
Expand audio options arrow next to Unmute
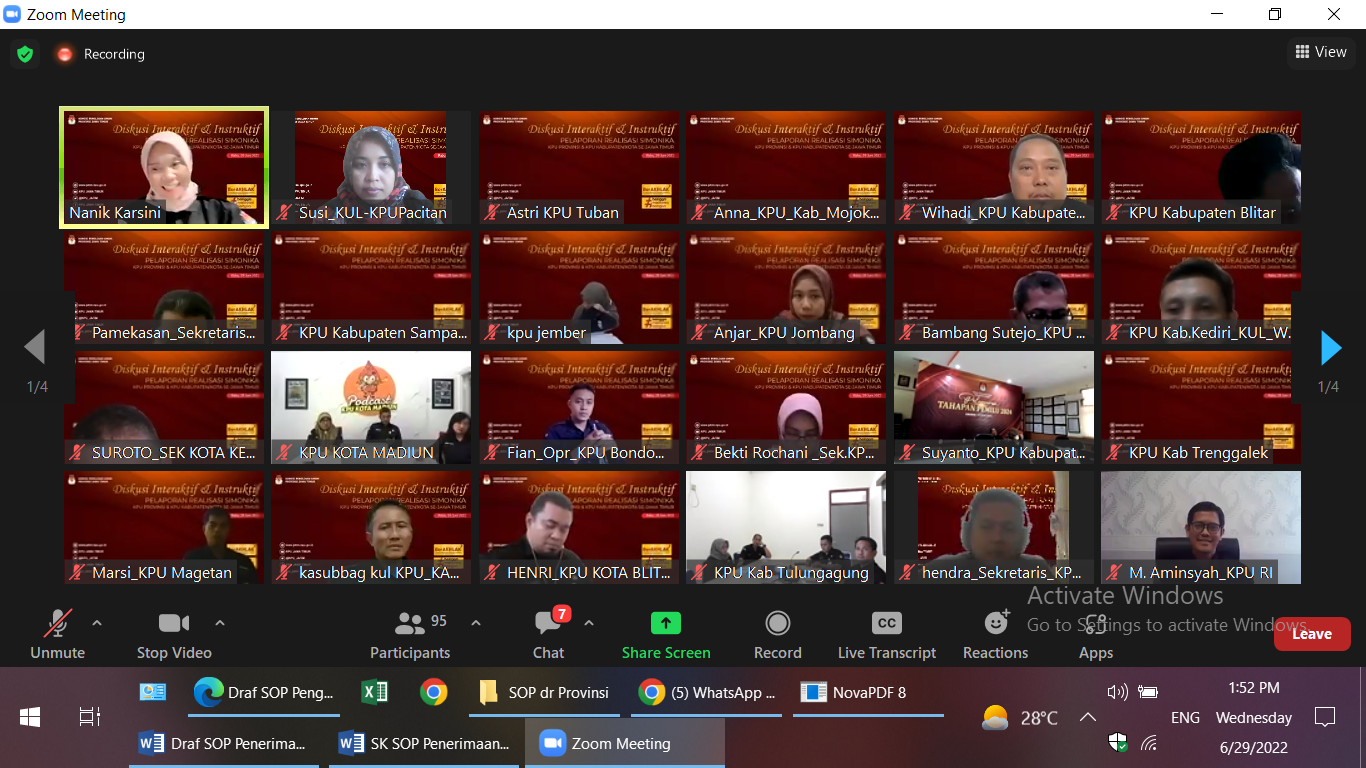click(97, 623)
